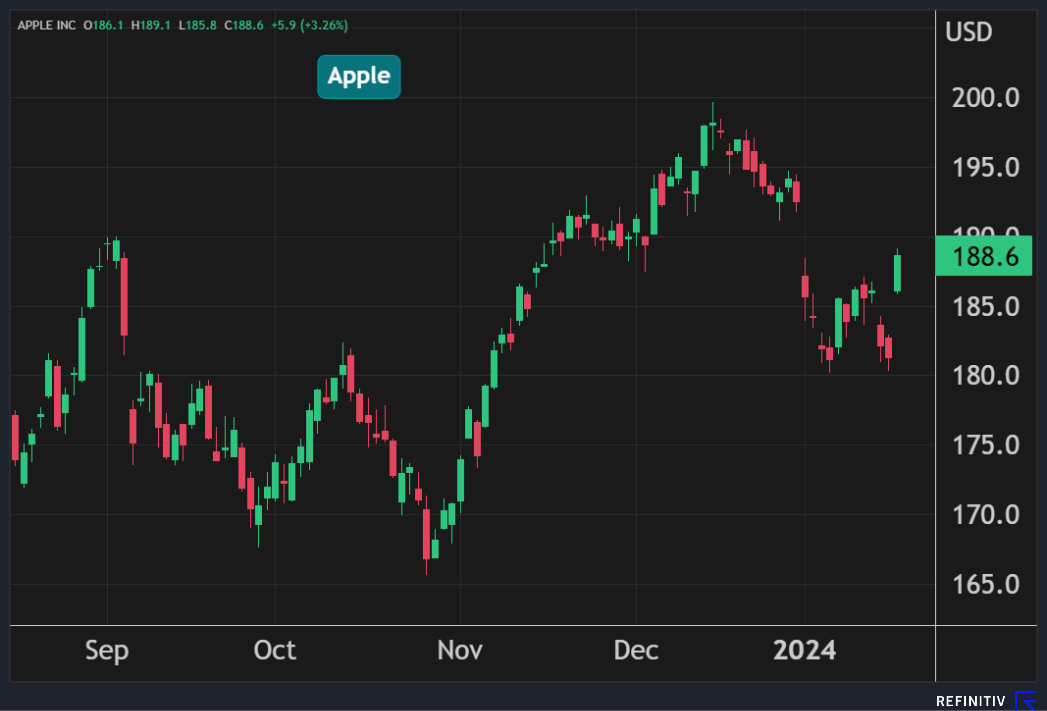Click the 175.0 price axis label
The width and height of the screenshot is (1047, 711).
(x=984, y=445)
